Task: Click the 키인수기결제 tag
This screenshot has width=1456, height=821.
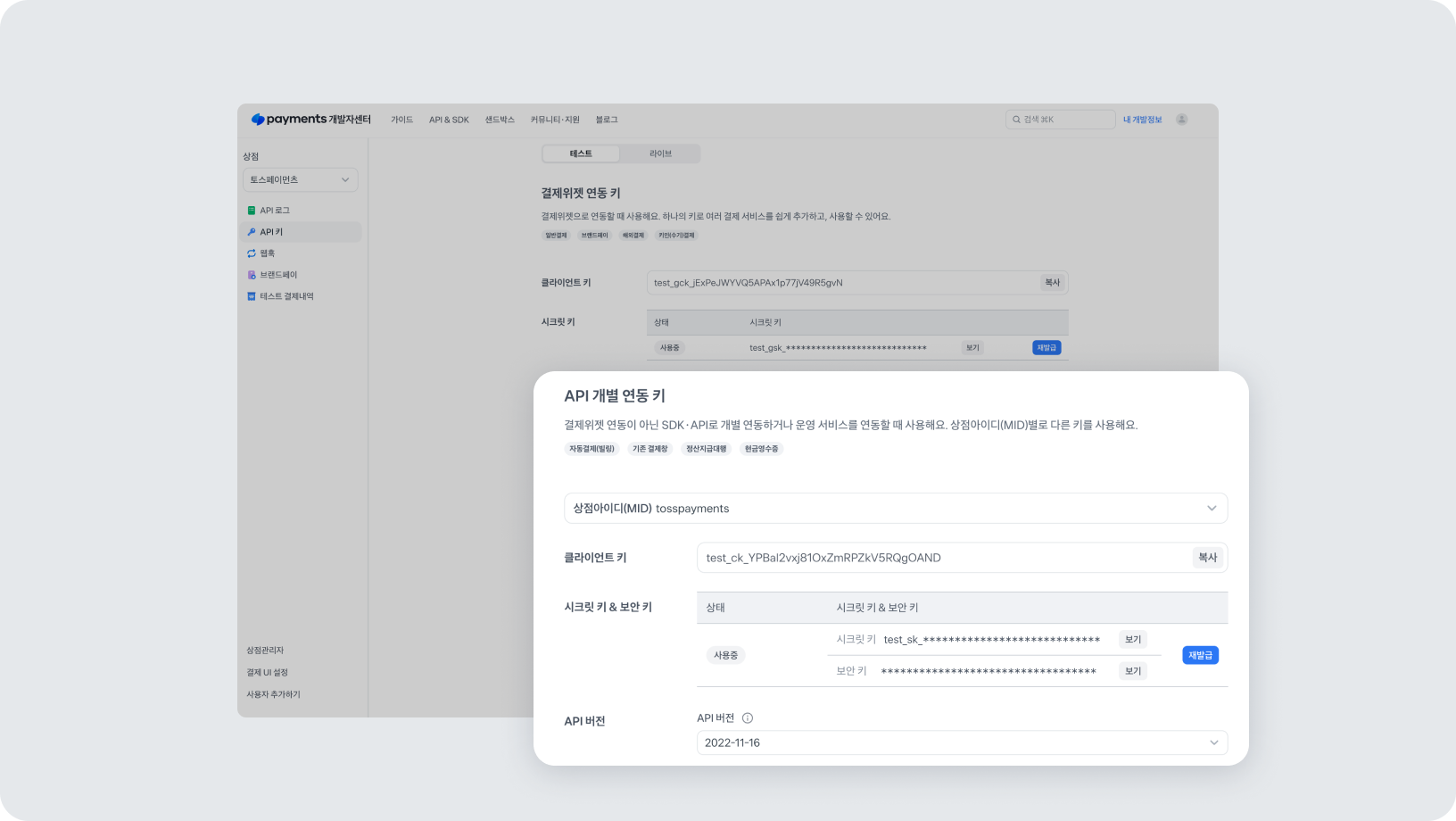Action: tap(676, 236)
